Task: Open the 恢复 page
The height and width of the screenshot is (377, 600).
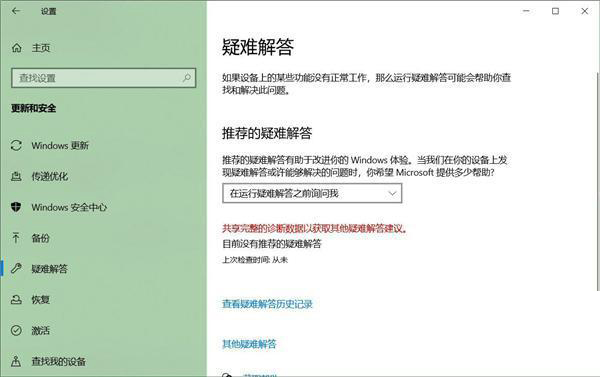Action: click(41, 300)
